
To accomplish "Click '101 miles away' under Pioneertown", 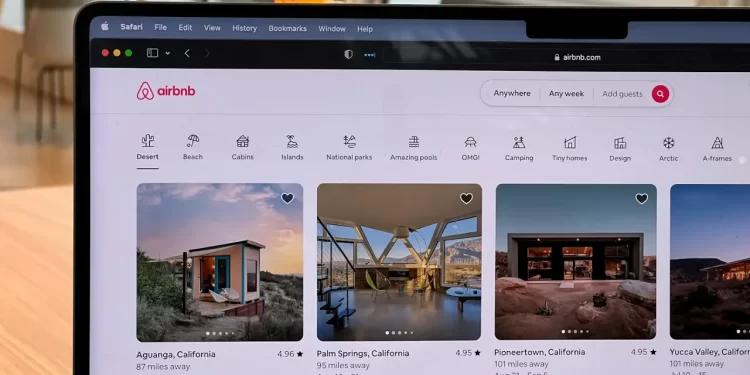I will pyautogui.click(x=521, y=364).
